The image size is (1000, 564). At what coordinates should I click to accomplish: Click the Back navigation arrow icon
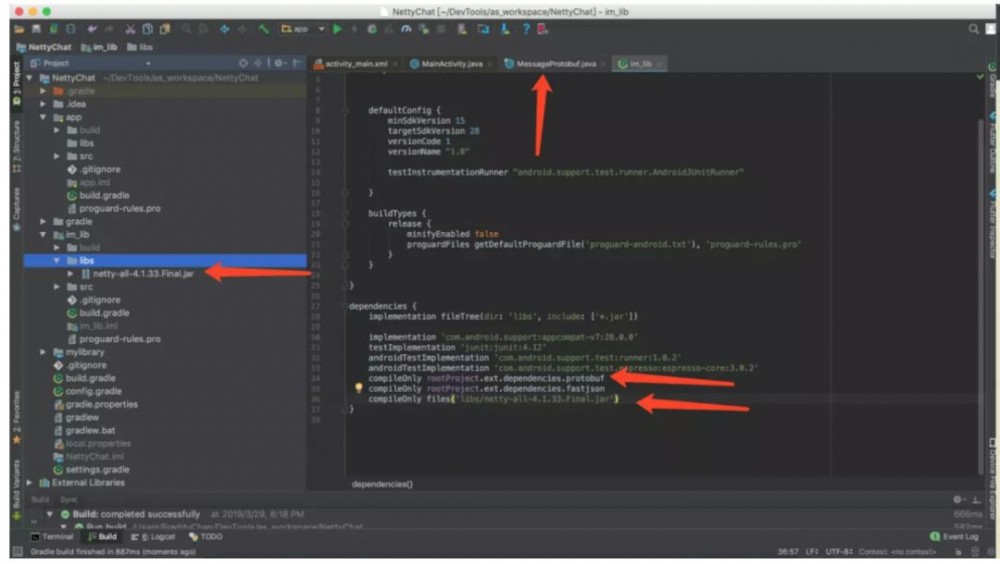pyautogui.click(x=224, y=29)
